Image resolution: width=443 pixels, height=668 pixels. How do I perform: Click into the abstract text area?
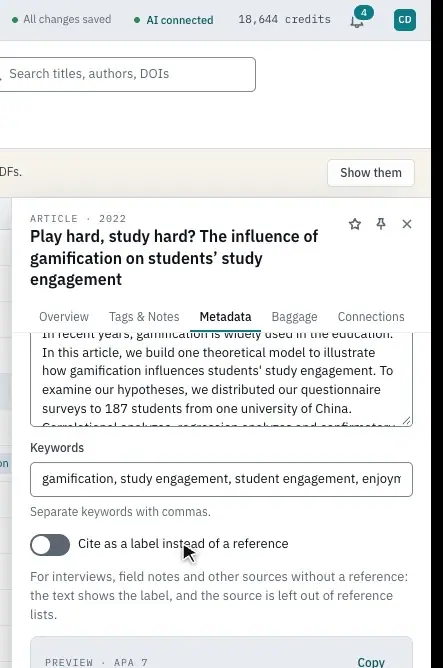tap(222, 379)
